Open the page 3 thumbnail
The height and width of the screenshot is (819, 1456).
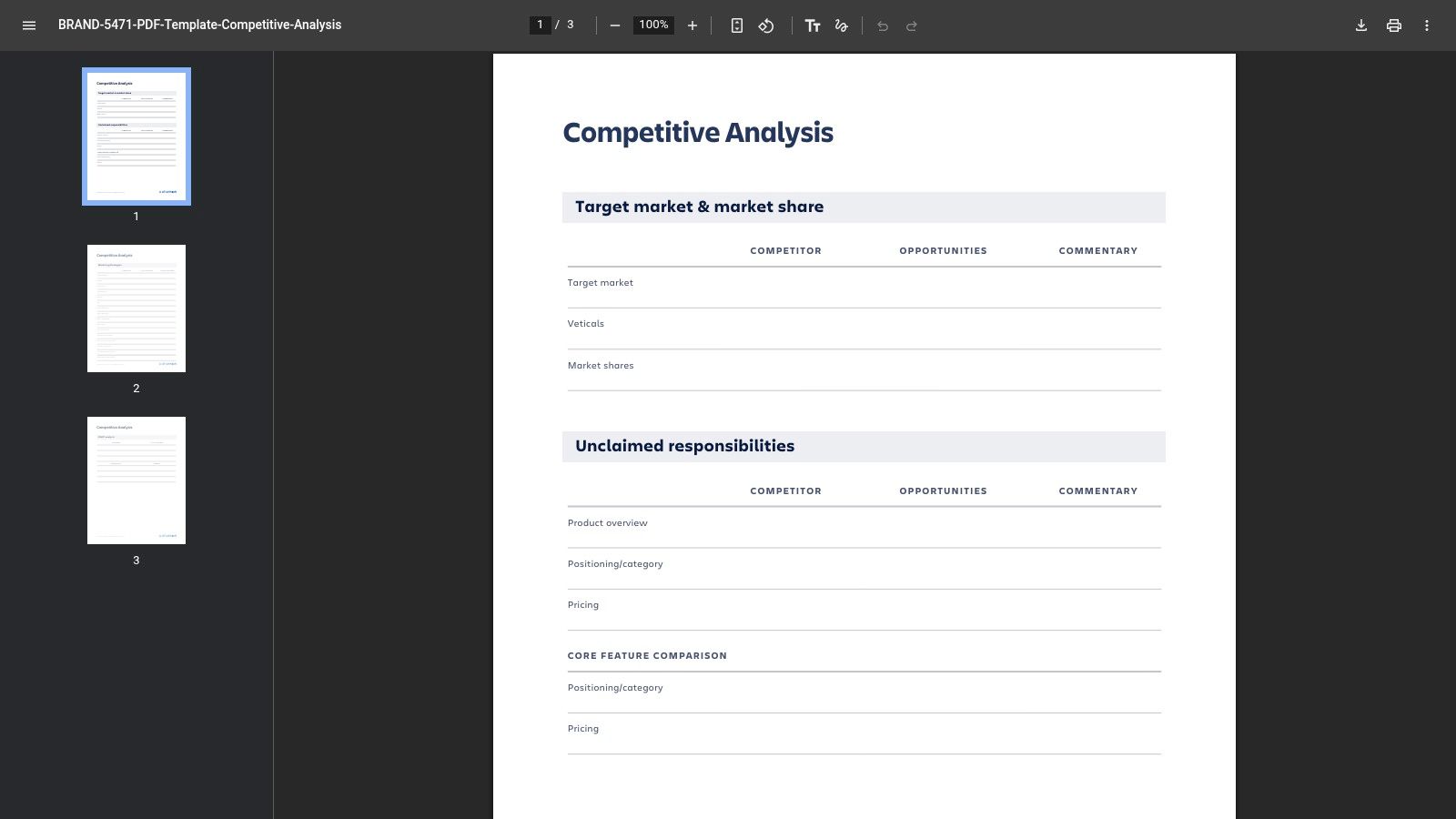(136, 480)
